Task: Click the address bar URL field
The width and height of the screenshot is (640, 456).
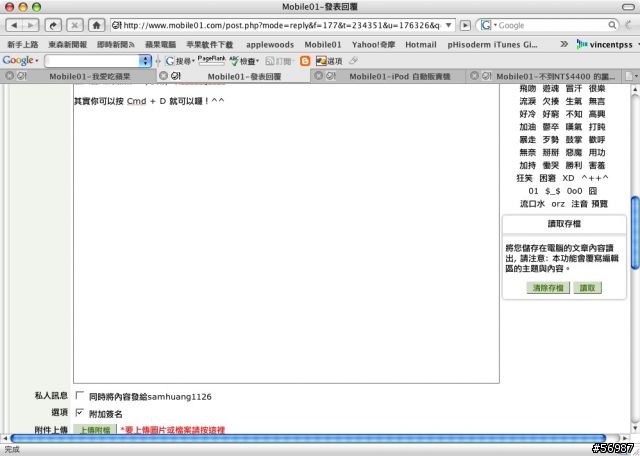Action: pyautogui.click(x=282, y=25)
